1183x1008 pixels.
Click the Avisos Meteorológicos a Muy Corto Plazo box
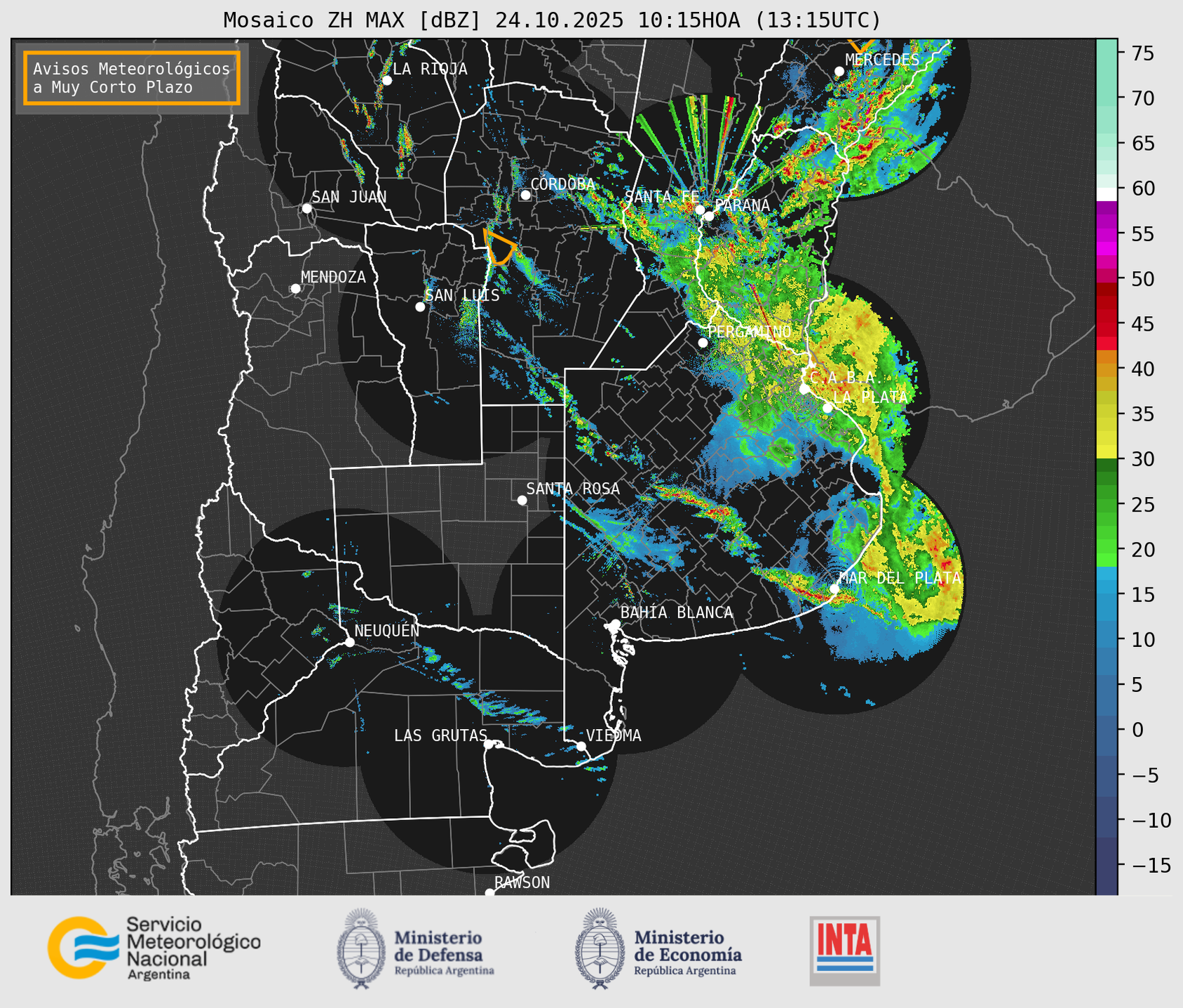(132, 78)
